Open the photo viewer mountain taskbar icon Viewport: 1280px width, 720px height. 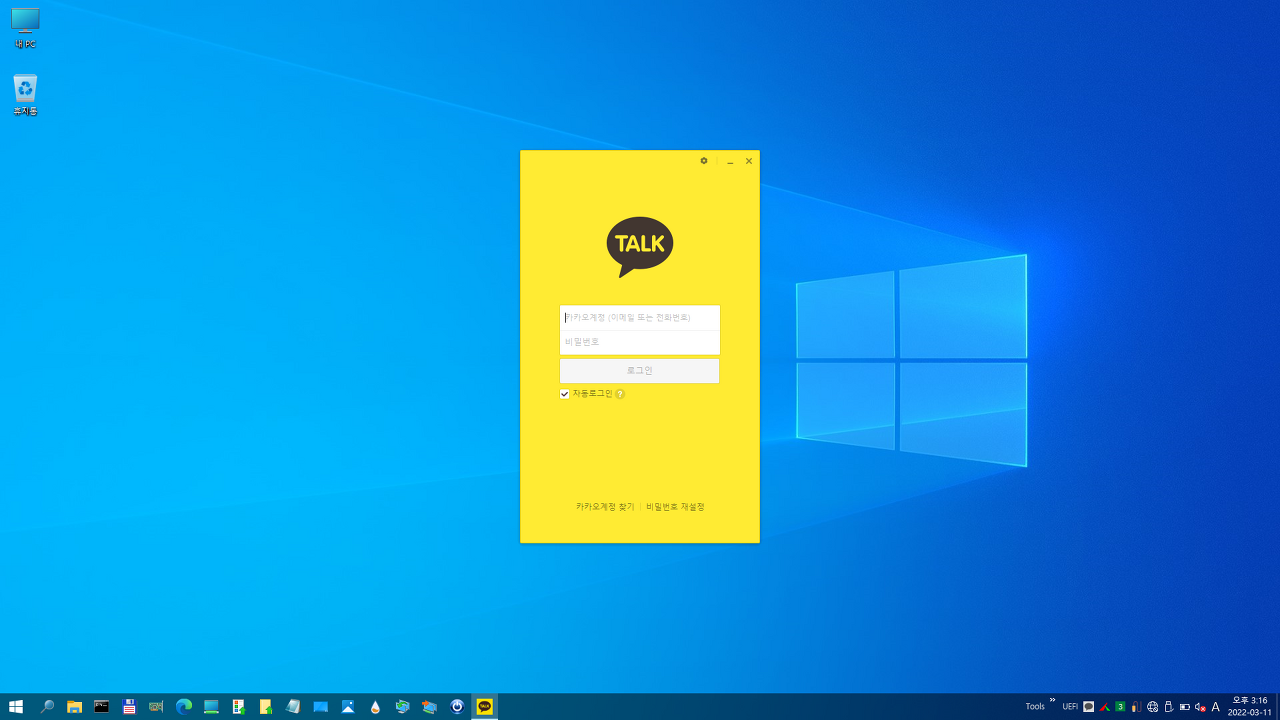point(348,706)
